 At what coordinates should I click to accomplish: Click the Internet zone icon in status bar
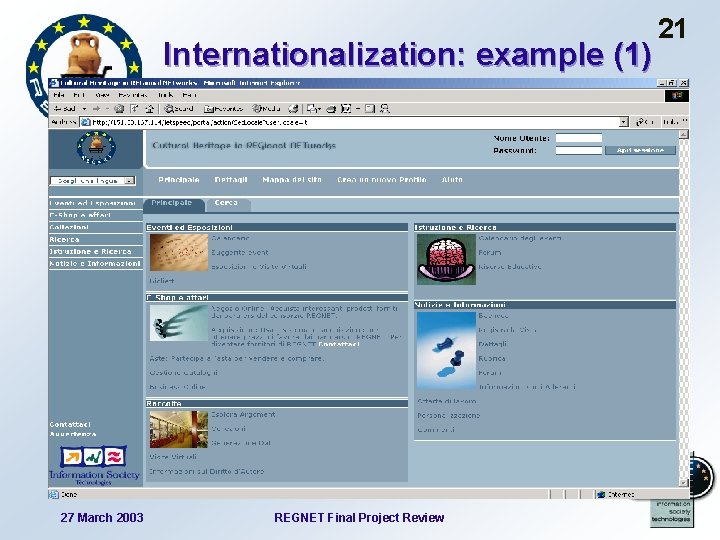(x=601, y=495)
